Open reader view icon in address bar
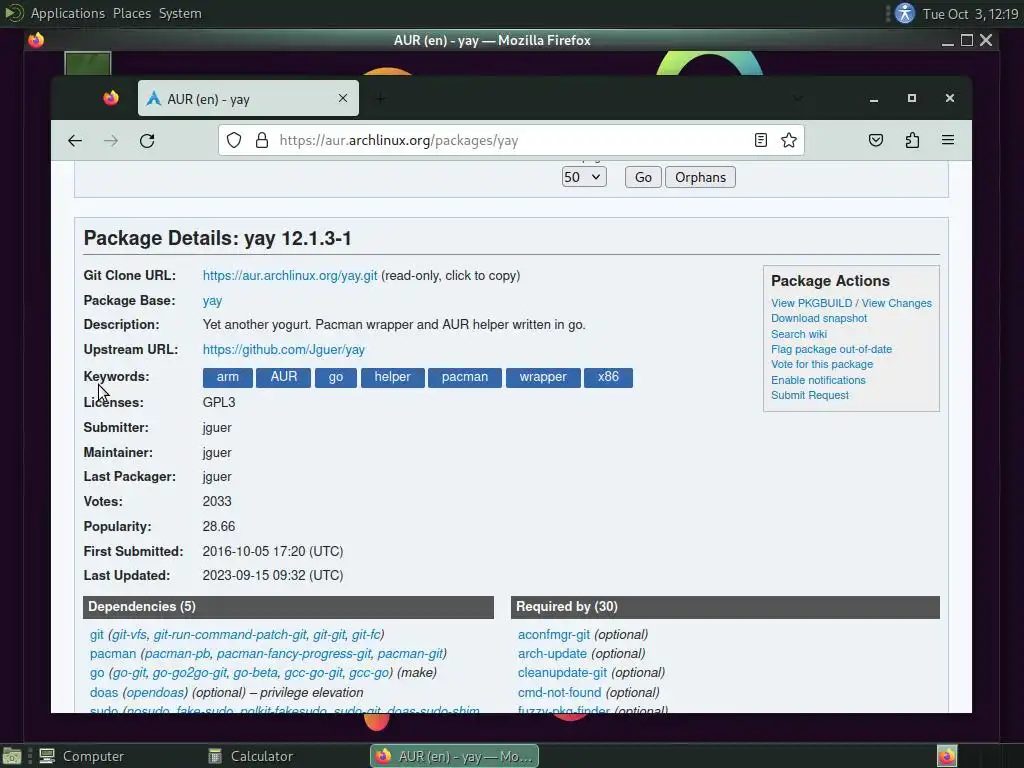1024x768 pixels. point(760,140)
